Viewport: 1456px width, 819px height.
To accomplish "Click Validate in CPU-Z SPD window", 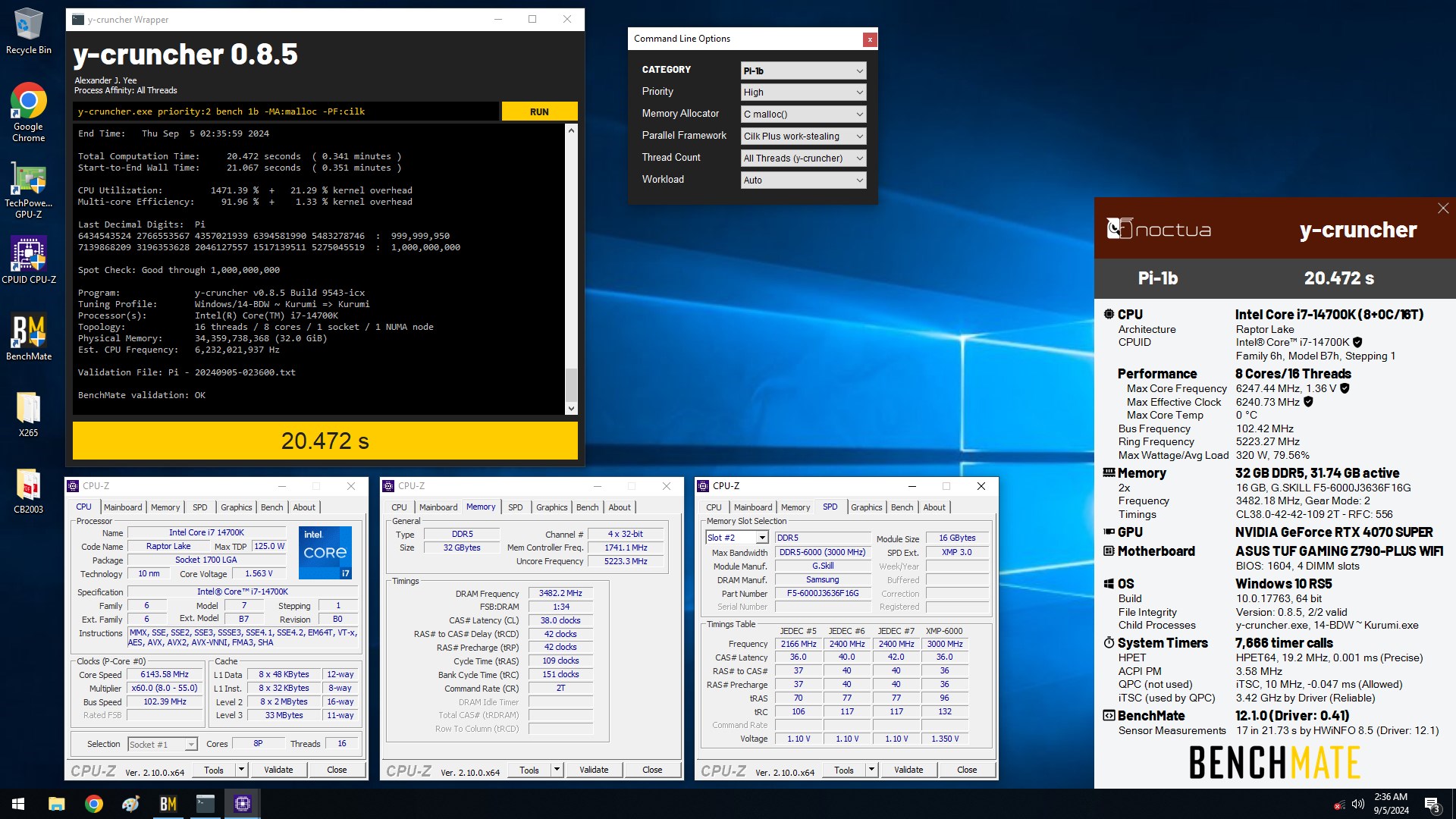I will (908, 770).
